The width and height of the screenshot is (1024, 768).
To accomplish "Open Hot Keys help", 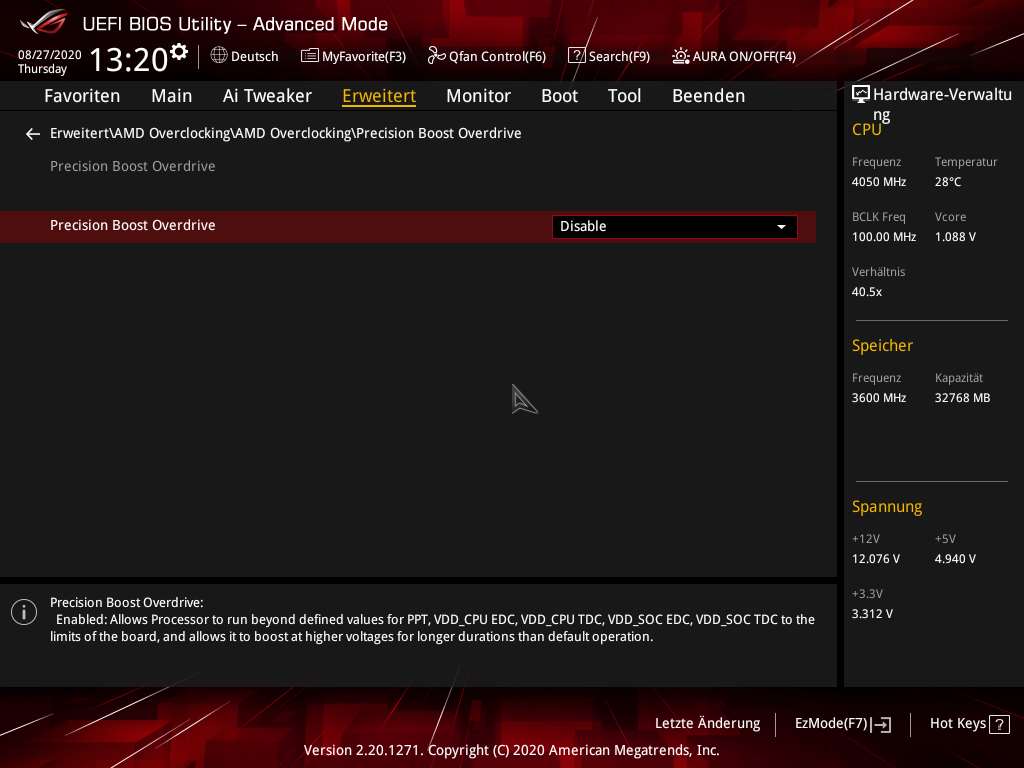I will coord(969,724).
